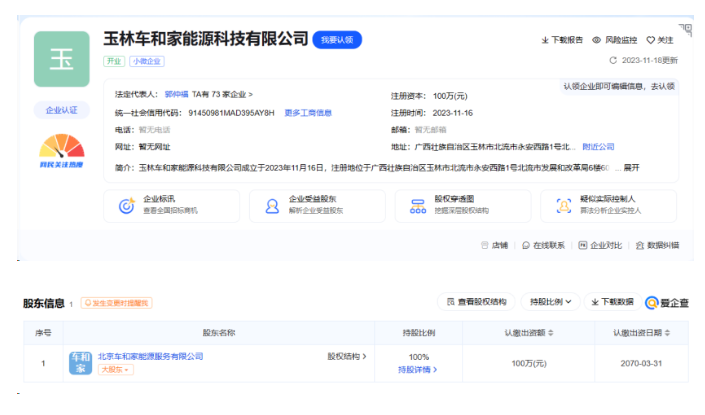The image size is (705, 415).
Task: Open the legal representative name link
Action: pos(176,94)
